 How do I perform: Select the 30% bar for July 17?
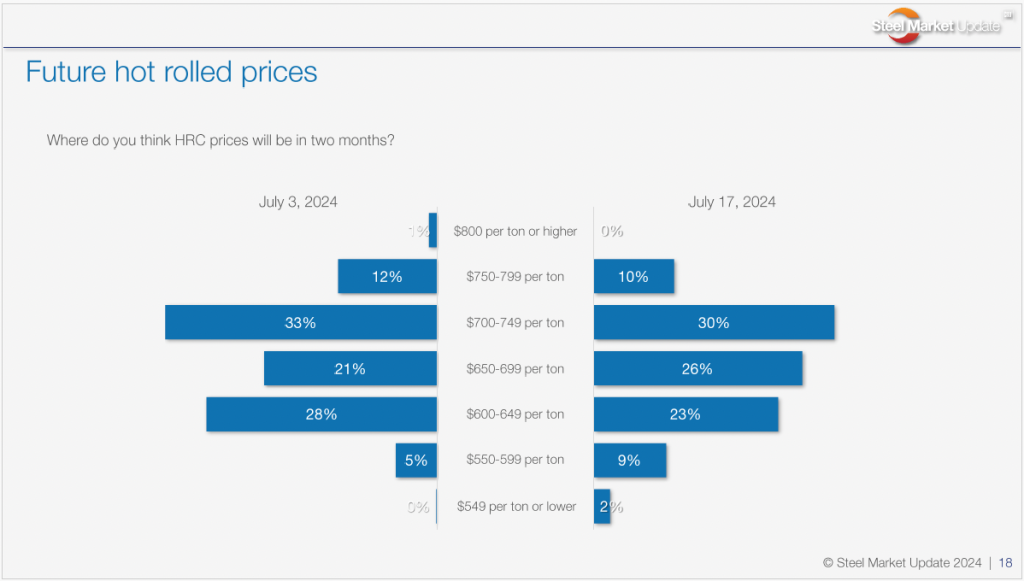point(714,322)
